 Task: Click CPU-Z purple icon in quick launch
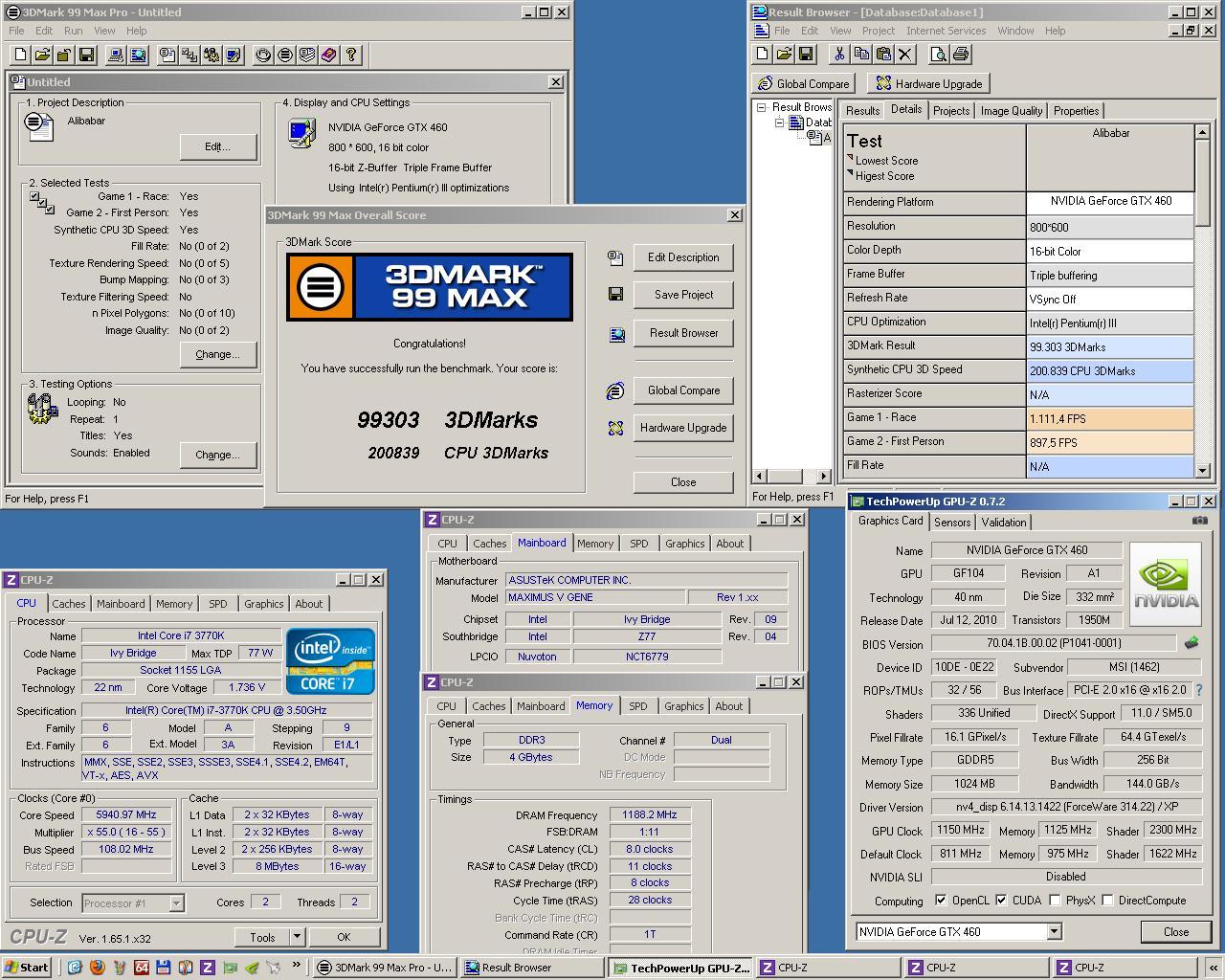(x=208, y=968)
